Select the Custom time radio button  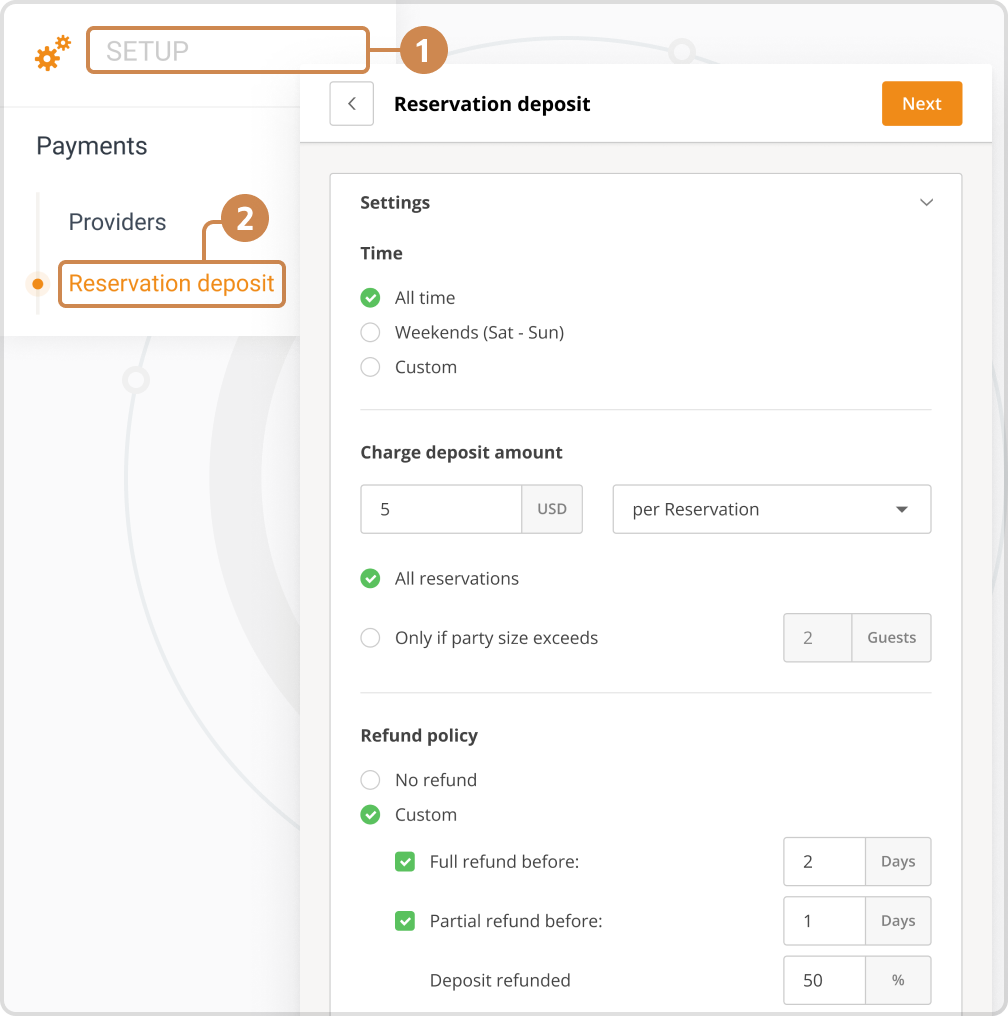(371, 367)
